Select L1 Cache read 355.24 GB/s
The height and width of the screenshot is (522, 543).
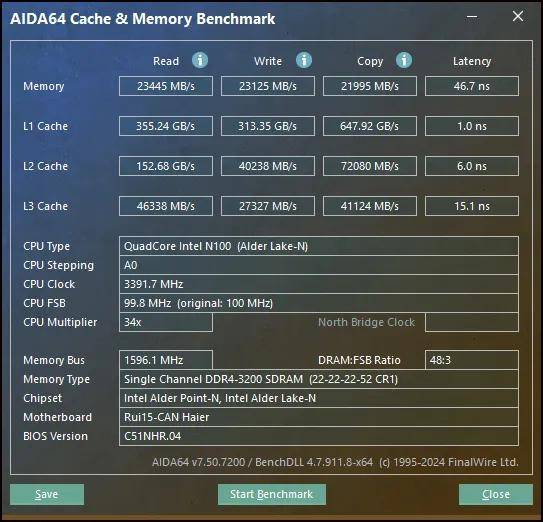(166, 126)
